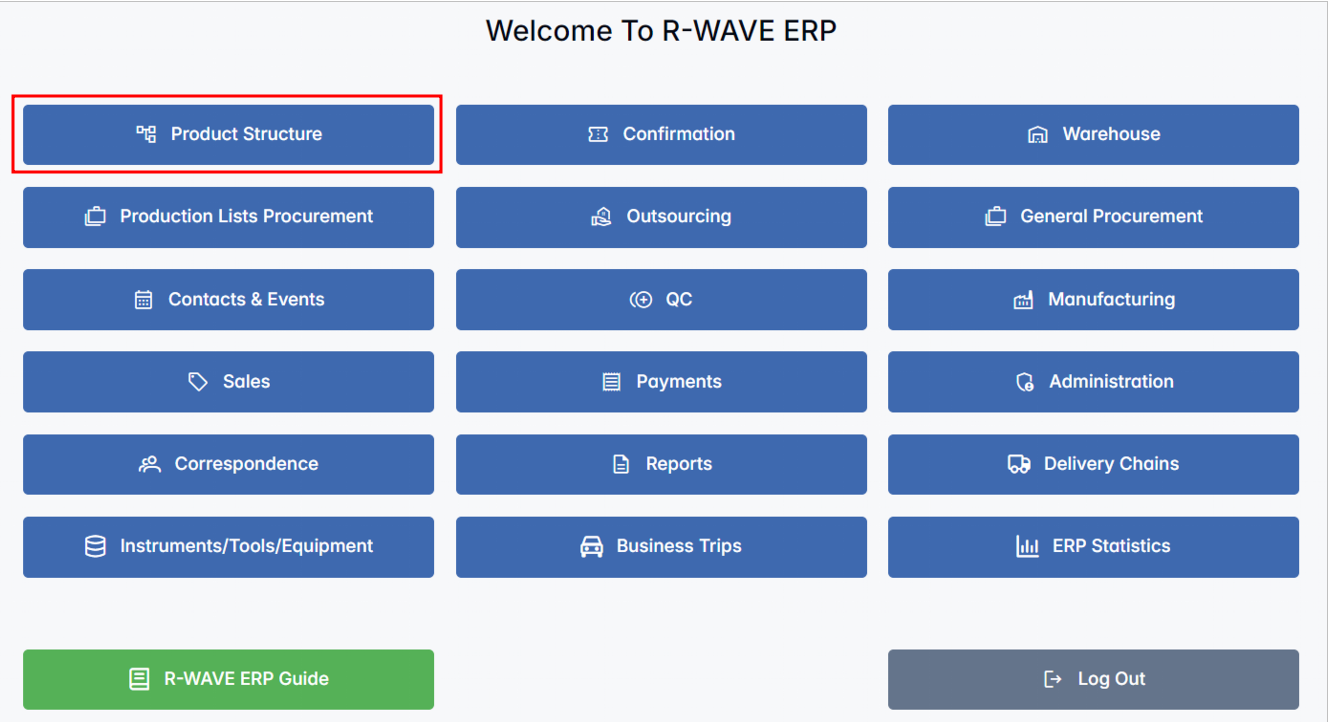Click the Contacts & Events calendar icon
Image resolution: width=1328 pixels, height=722 pixels.
[144, 299]
